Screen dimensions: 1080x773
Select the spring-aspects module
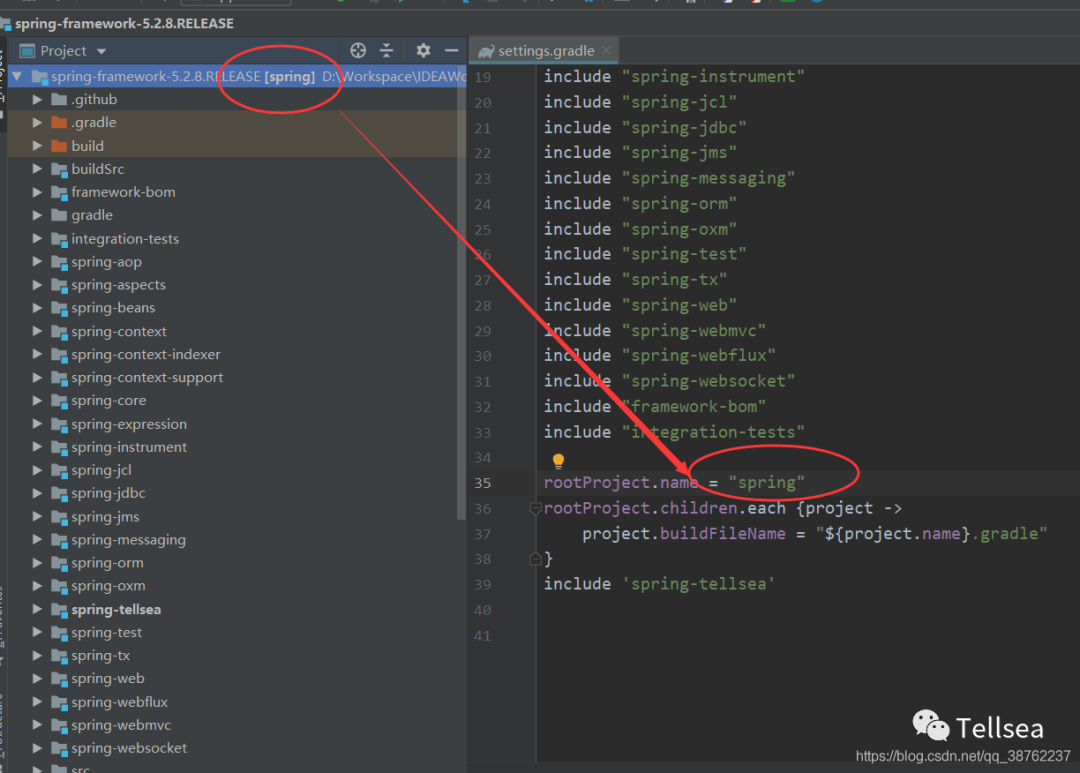(x=118, y=285)
